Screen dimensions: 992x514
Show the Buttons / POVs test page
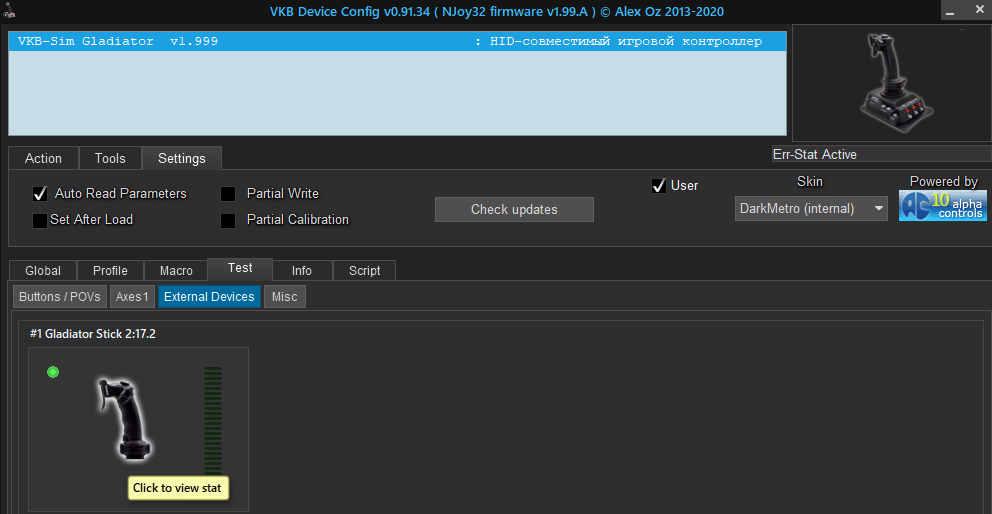click(60, 296)
